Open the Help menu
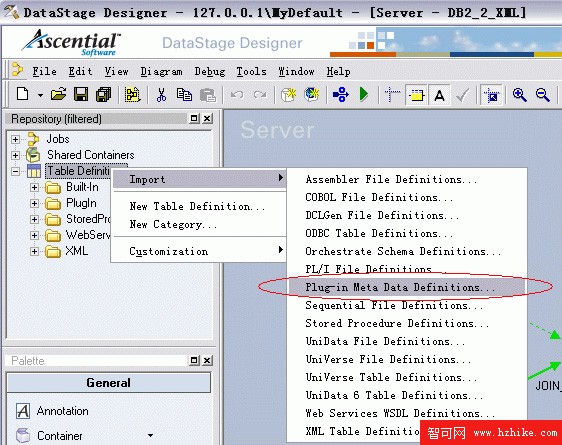 point(338,71)
